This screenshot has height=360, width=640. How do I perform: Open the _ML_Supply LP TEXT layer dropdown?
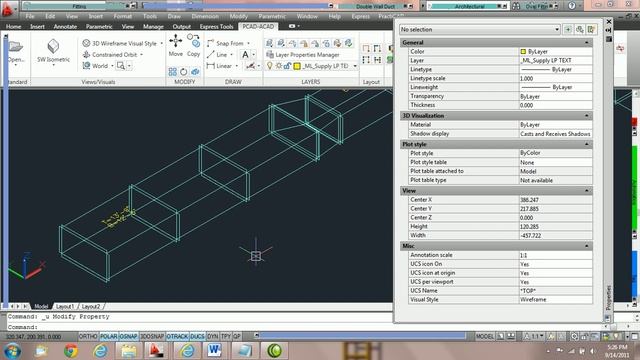[355, 66]
